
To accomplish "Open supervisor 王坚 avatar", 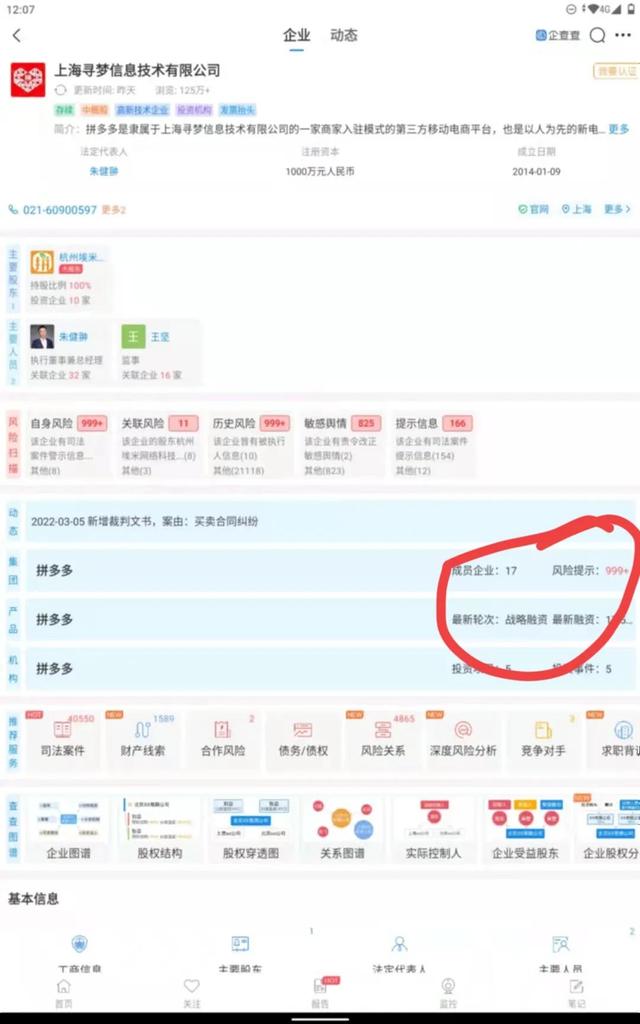I will pos(133,337).
